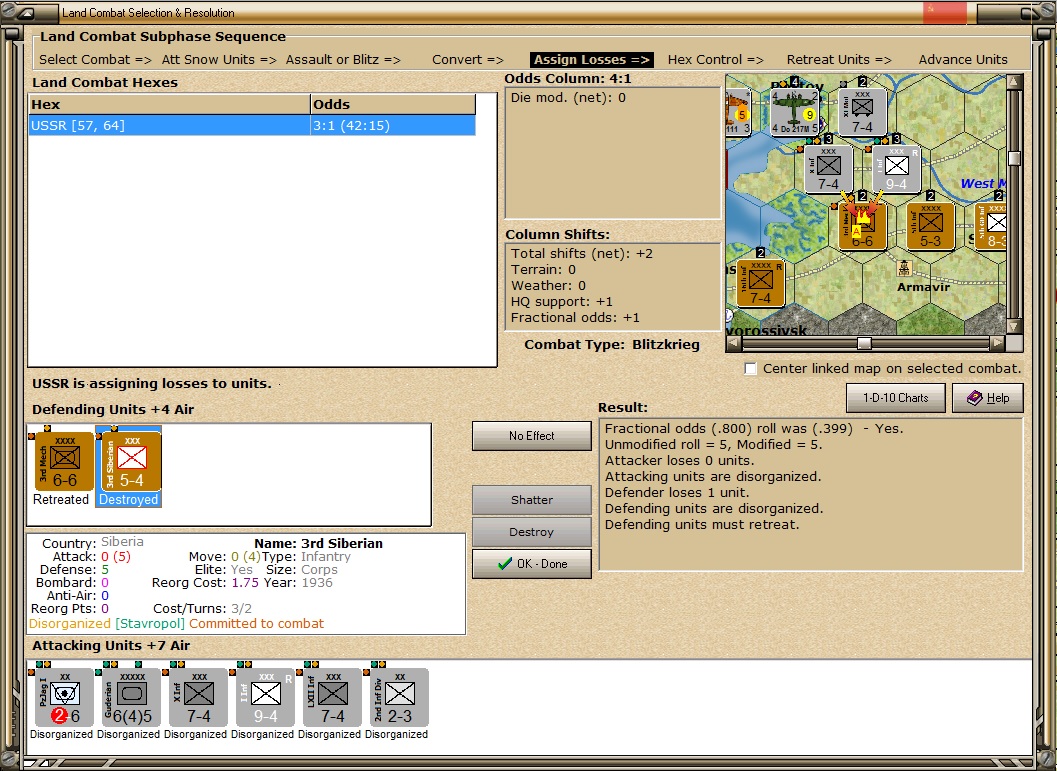Click the Do 217M bomber on map

796,112
